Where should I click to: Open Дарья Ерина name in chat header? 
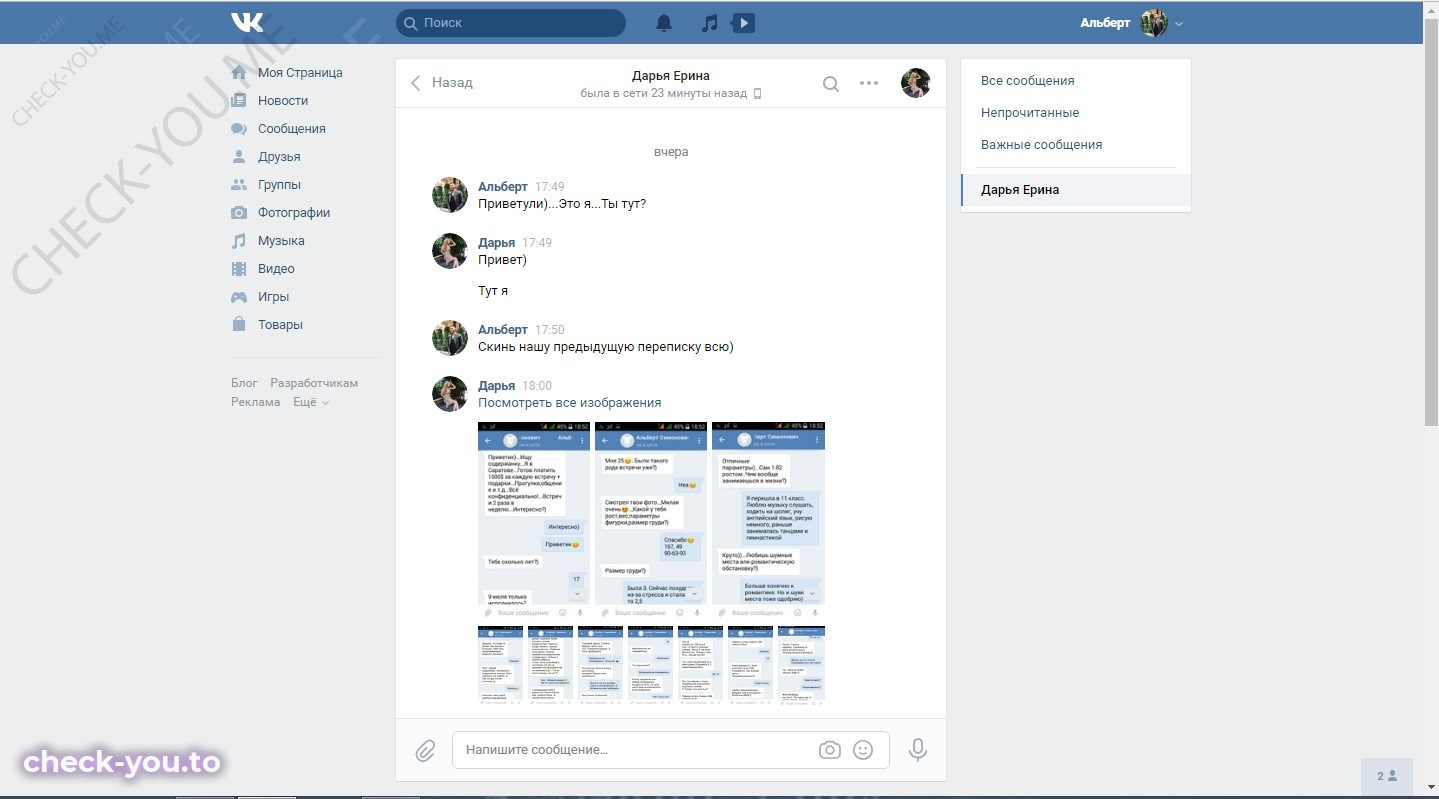click(671, 76)
